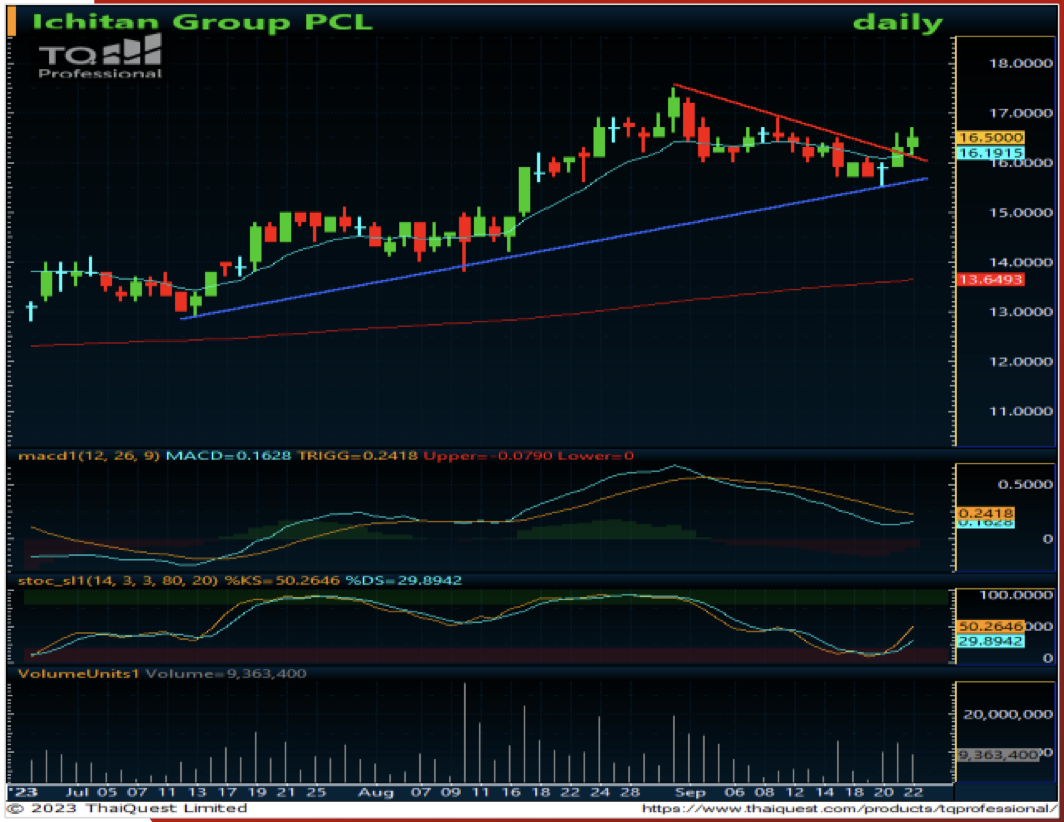Click the 'Ichitan Group PCL' chart title
The height and width of the screenshot is (822, 1064).
pos(202,22)
